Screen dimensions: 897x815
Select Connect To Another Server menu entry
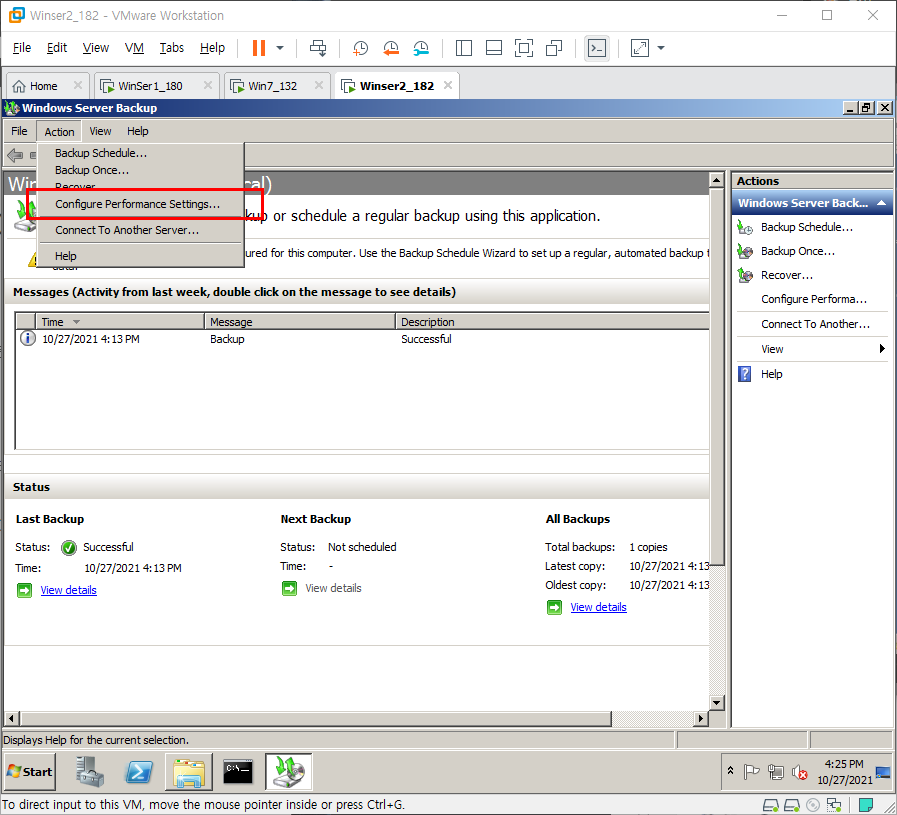pos(141,230)
